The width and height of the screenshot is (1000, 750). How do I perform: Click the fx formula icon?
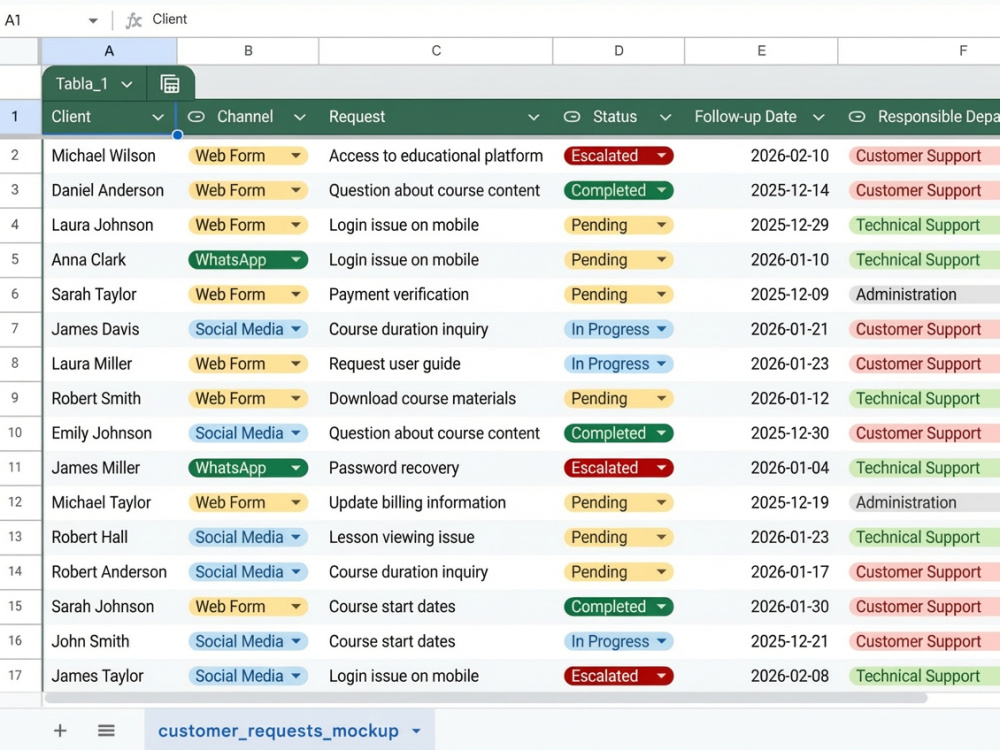133,20
